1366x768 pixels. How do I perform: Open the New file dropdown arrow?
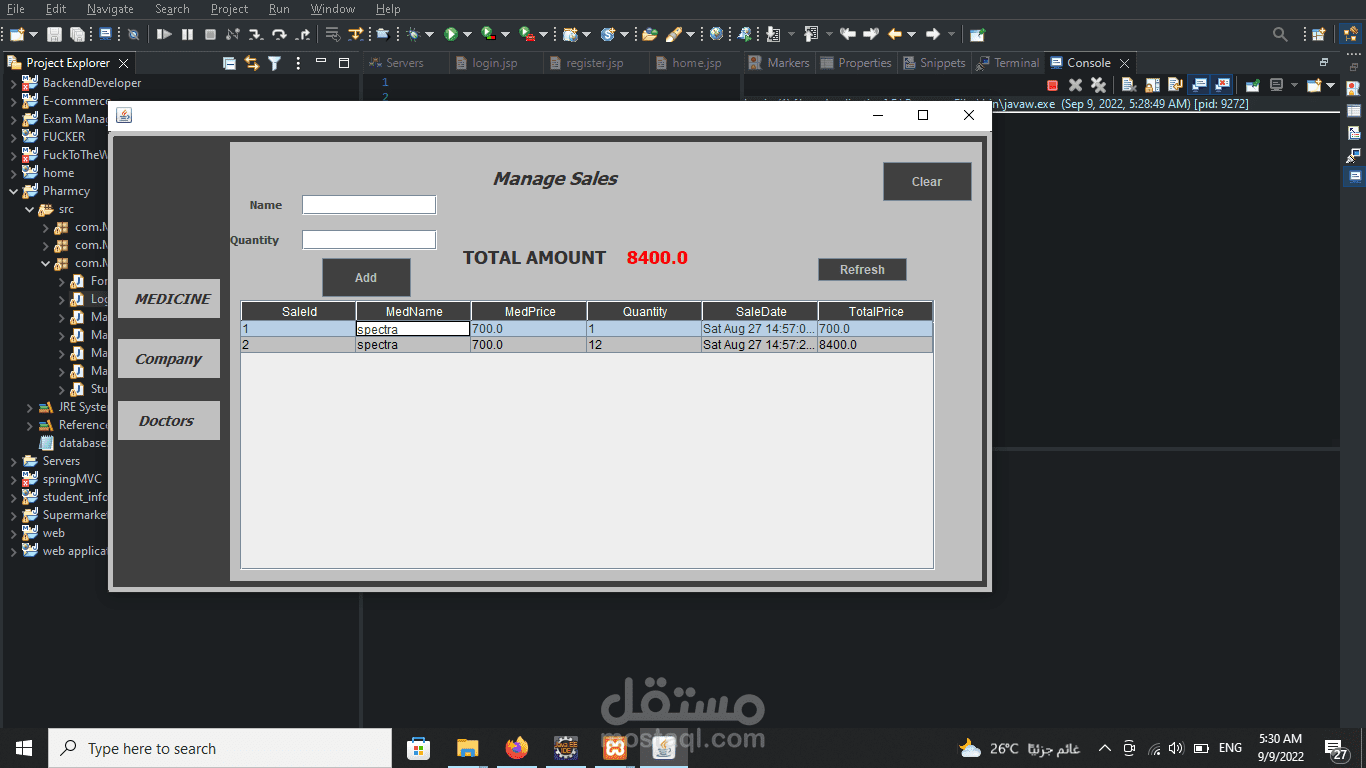[x=33, y=34]
